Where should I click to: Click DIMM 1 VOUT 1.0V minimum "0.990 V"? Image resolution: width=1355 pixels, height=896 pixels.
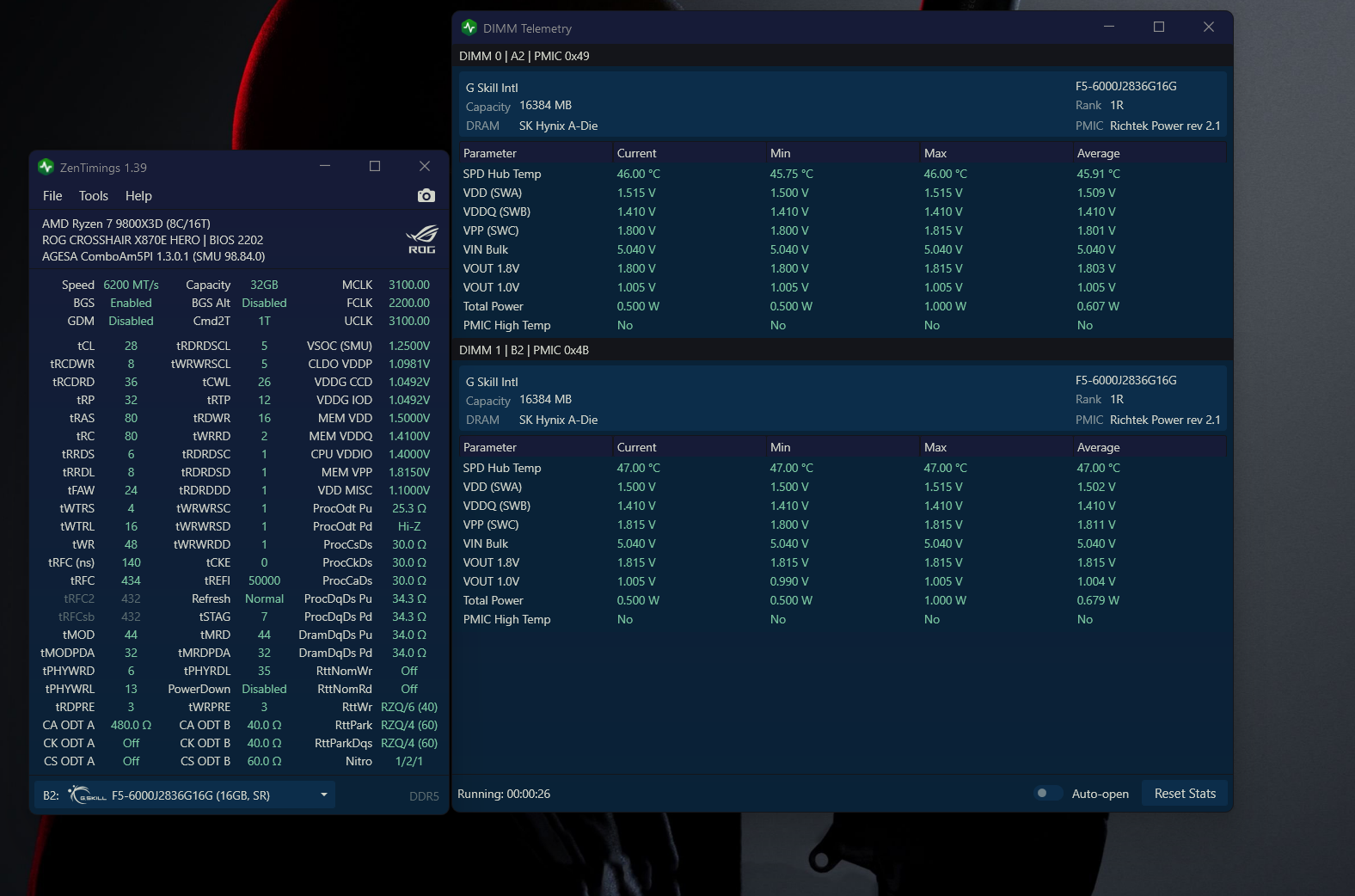pyautogui.click(x=789, y=581)
